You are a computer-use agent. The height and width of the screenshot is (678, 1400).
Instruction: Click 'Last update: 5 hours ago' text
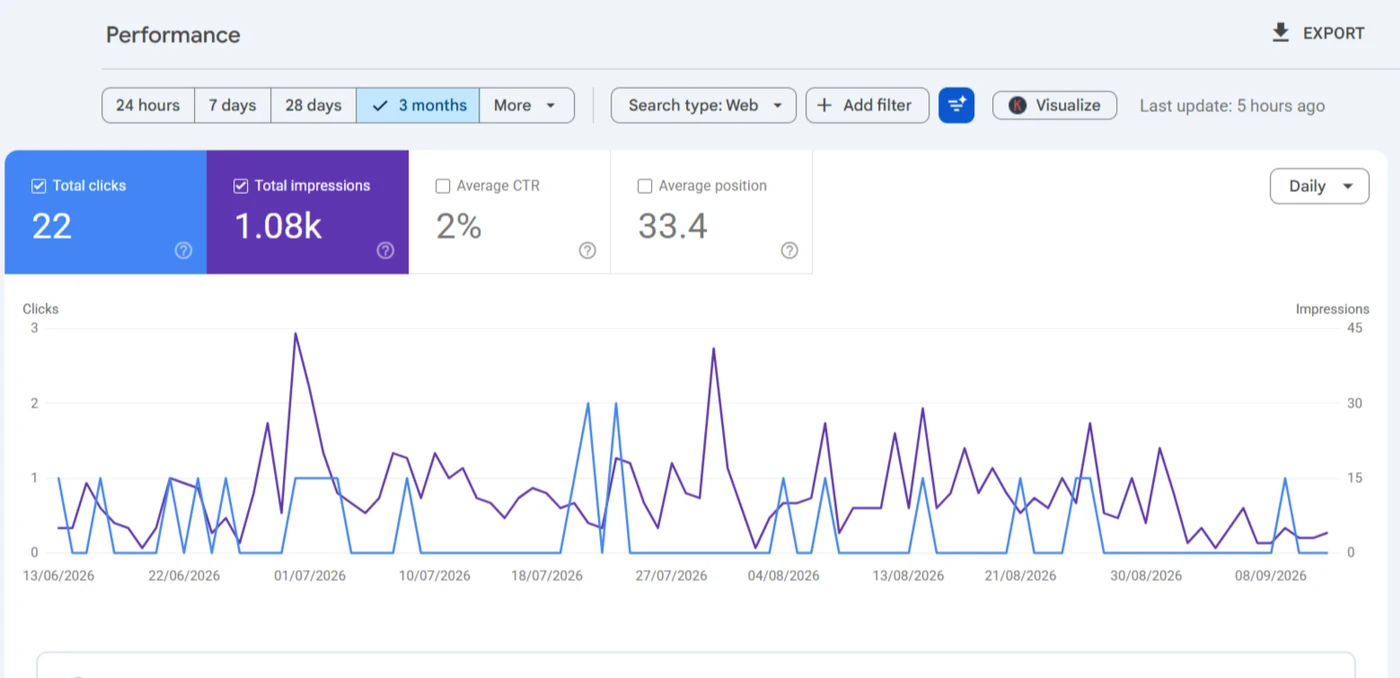pyautogui.click(x=1232, y=106)
